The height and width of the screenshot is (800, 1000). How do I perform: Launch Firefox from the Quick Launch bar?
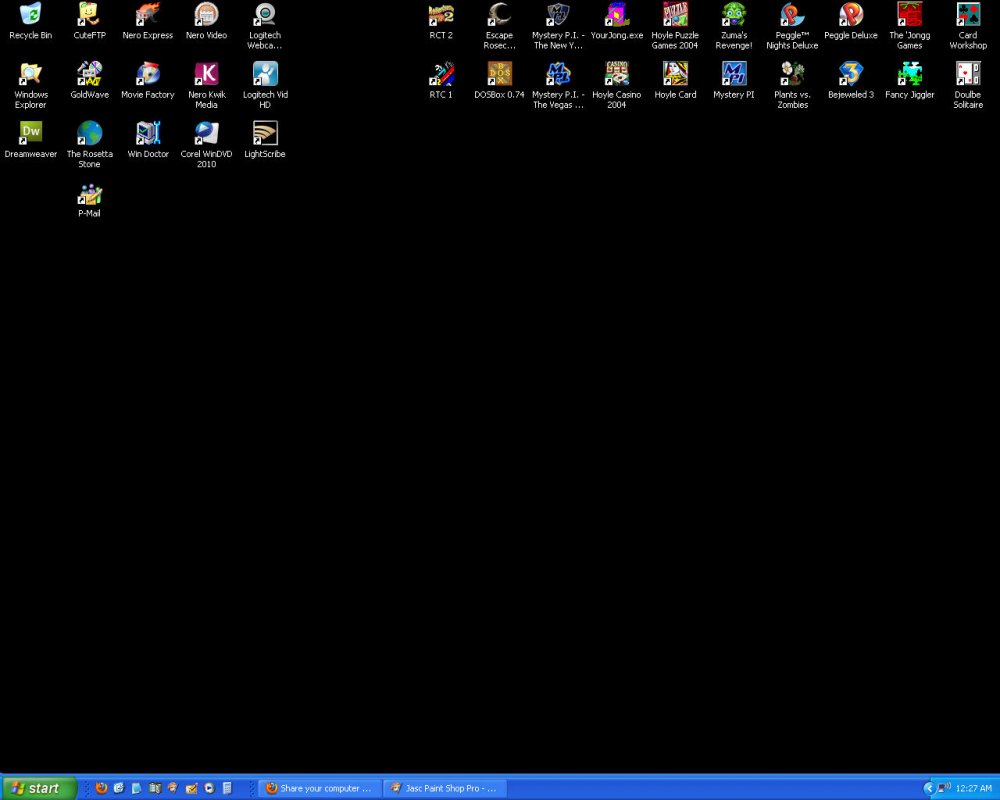click(101, 788)
